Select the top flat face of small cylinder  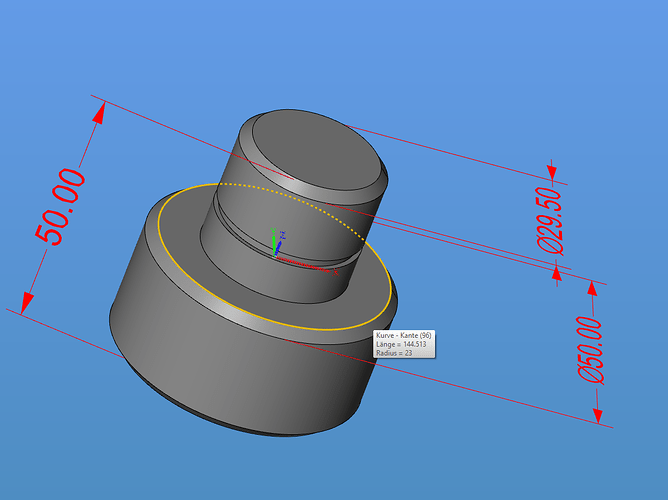click(316, 149)
